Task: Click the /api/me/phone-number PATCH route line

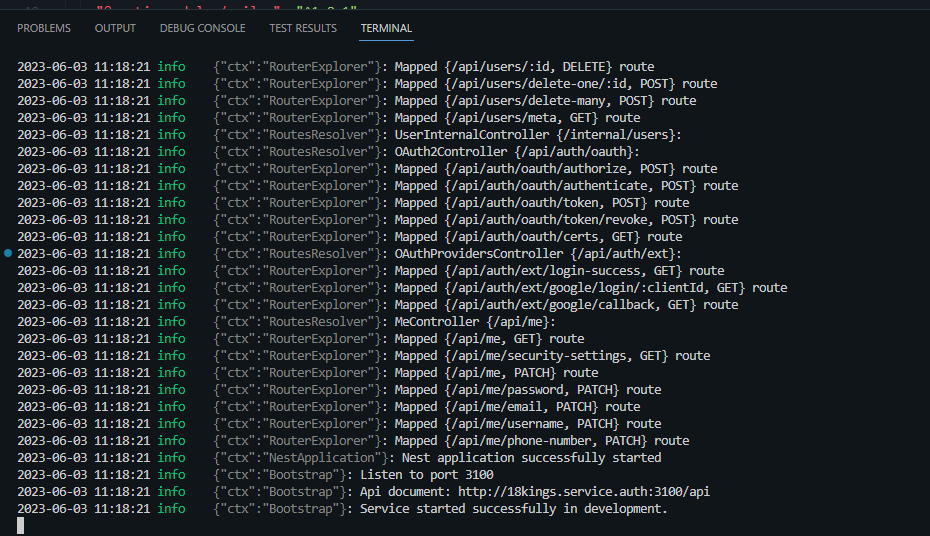Action: 541,441
